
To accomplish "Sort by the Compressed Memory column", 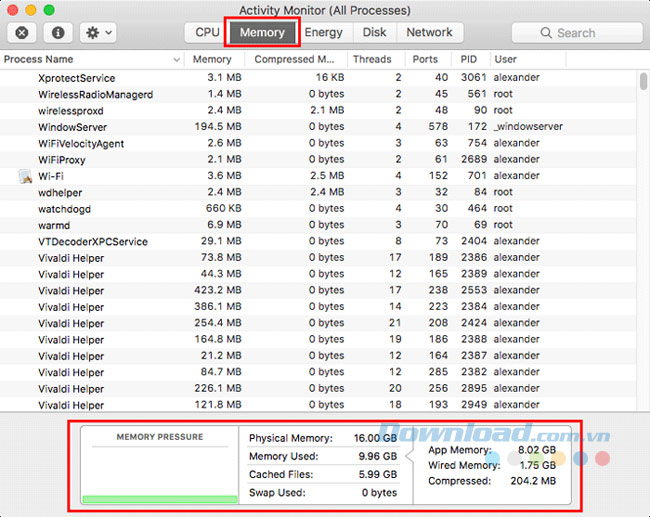I will tap(298, 59).
